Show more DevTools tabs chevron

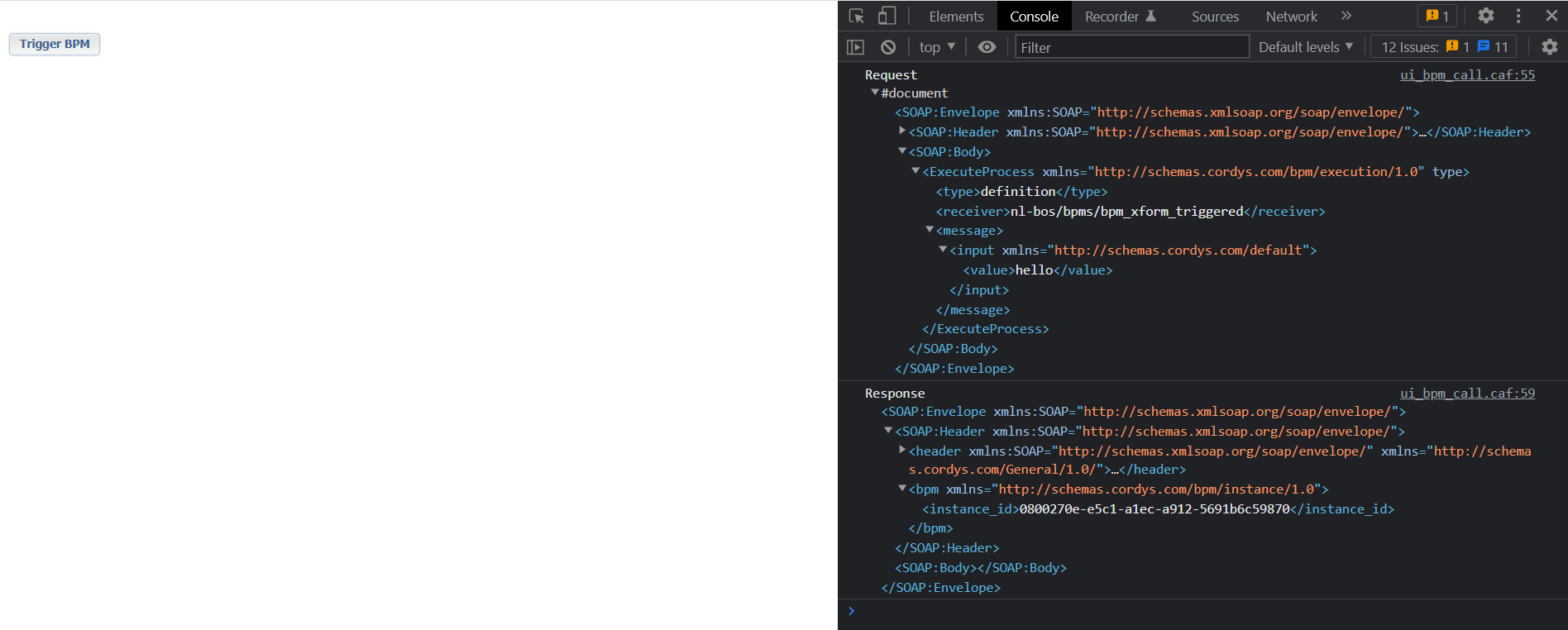(x=1346, y=16)
